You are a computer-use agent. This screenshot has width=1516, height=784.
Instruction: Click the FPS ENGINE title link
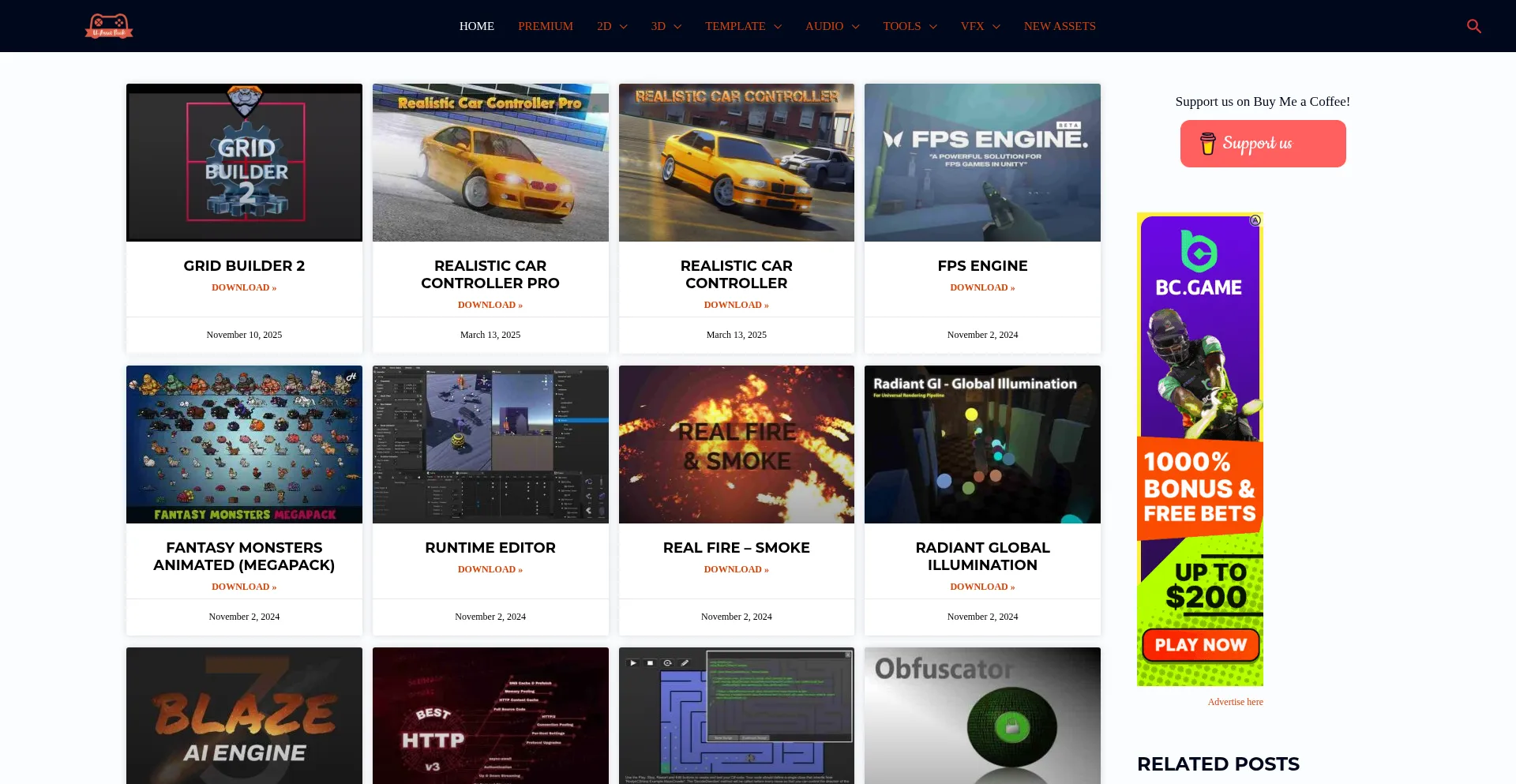coord(982,266)
